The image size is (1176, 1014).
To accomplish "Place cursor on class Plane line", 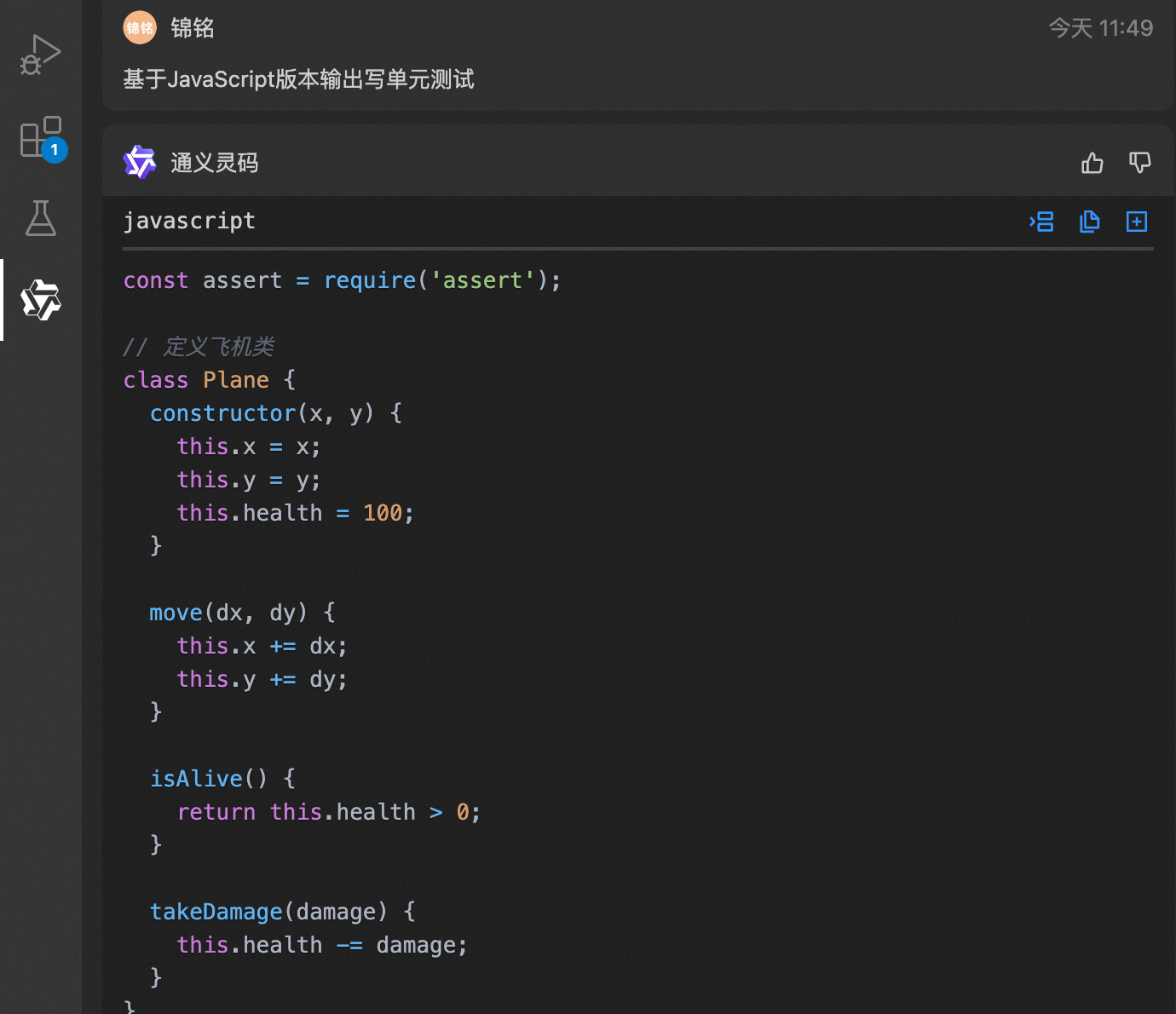I will (x=209, y=380).
